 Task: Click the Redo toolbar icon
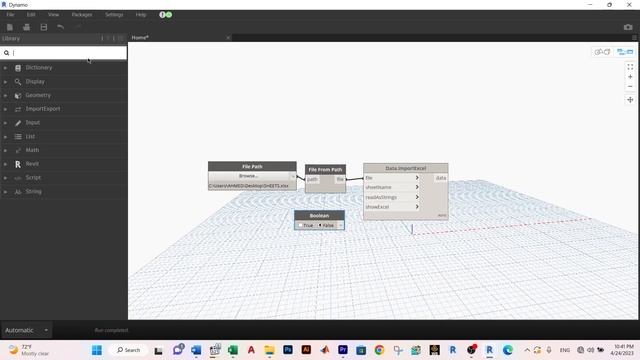click(x=78, y=27)
